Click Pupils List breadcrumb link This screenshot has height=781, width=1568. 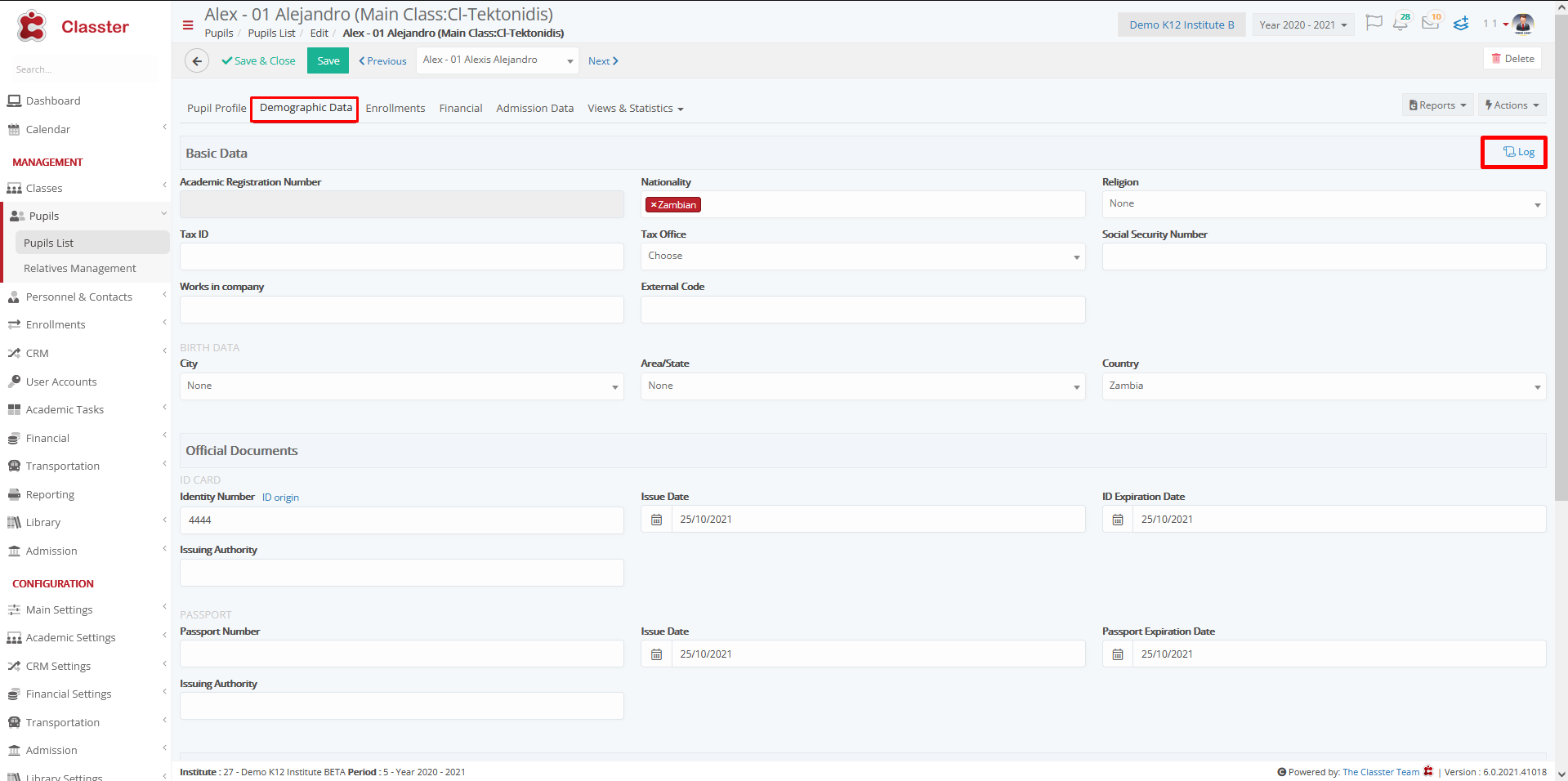pos(271,33)
